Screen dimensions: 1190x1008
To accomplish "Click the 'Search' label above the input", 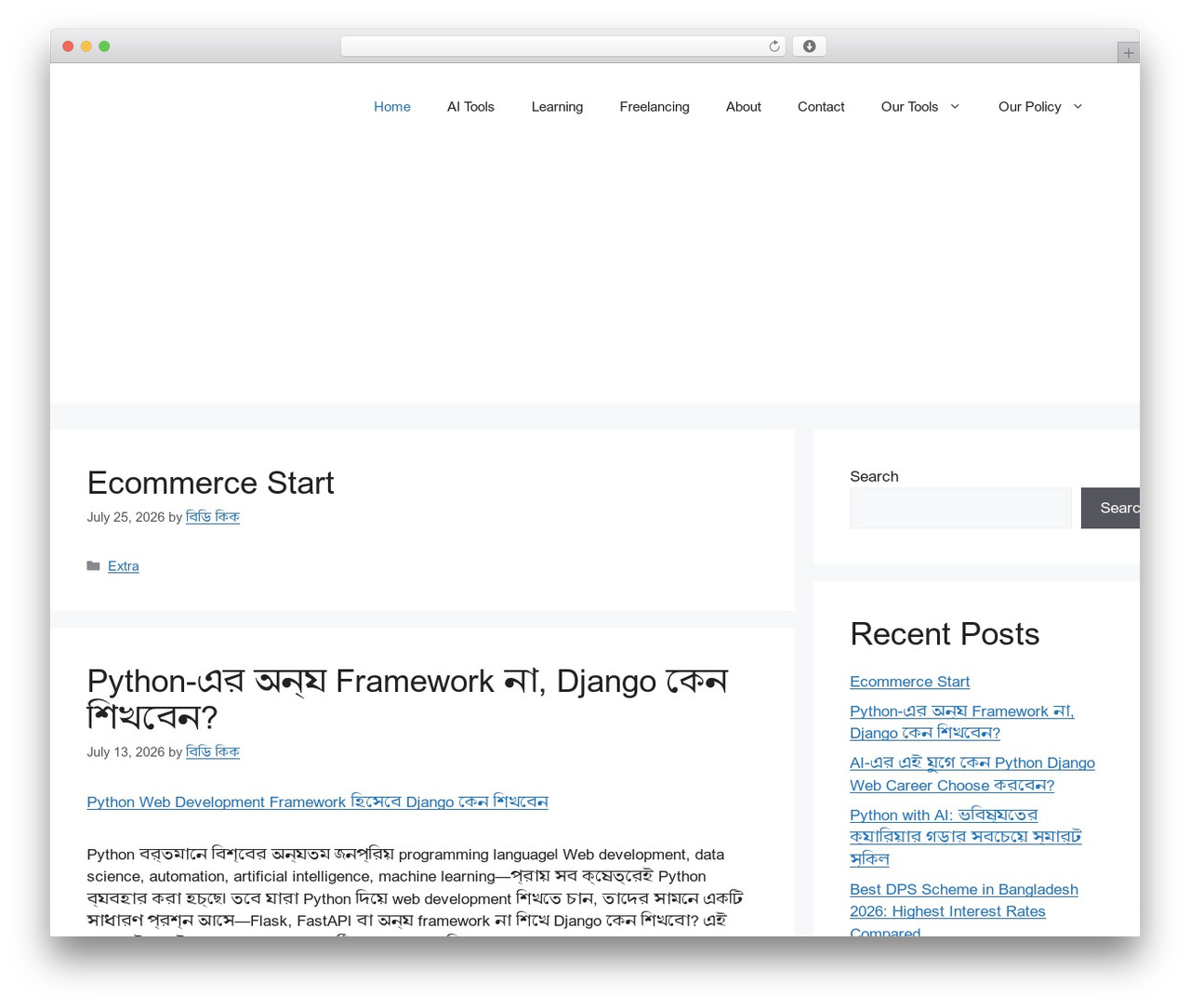I will pyautogui.click(x=874, y=476).
